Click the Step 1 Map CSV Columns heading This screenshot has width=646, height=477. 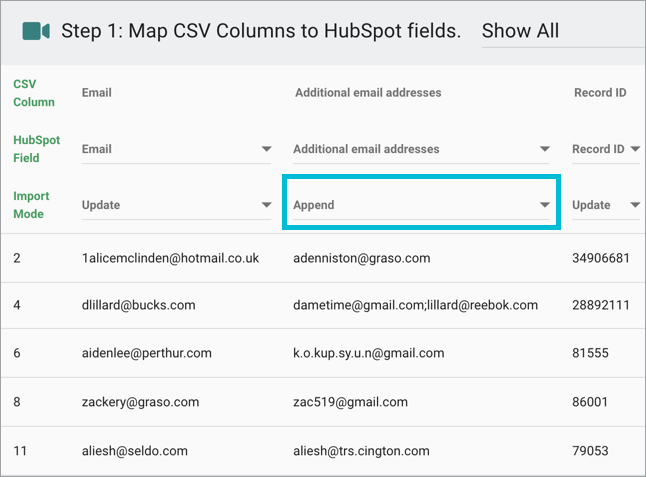pos(261,31)
